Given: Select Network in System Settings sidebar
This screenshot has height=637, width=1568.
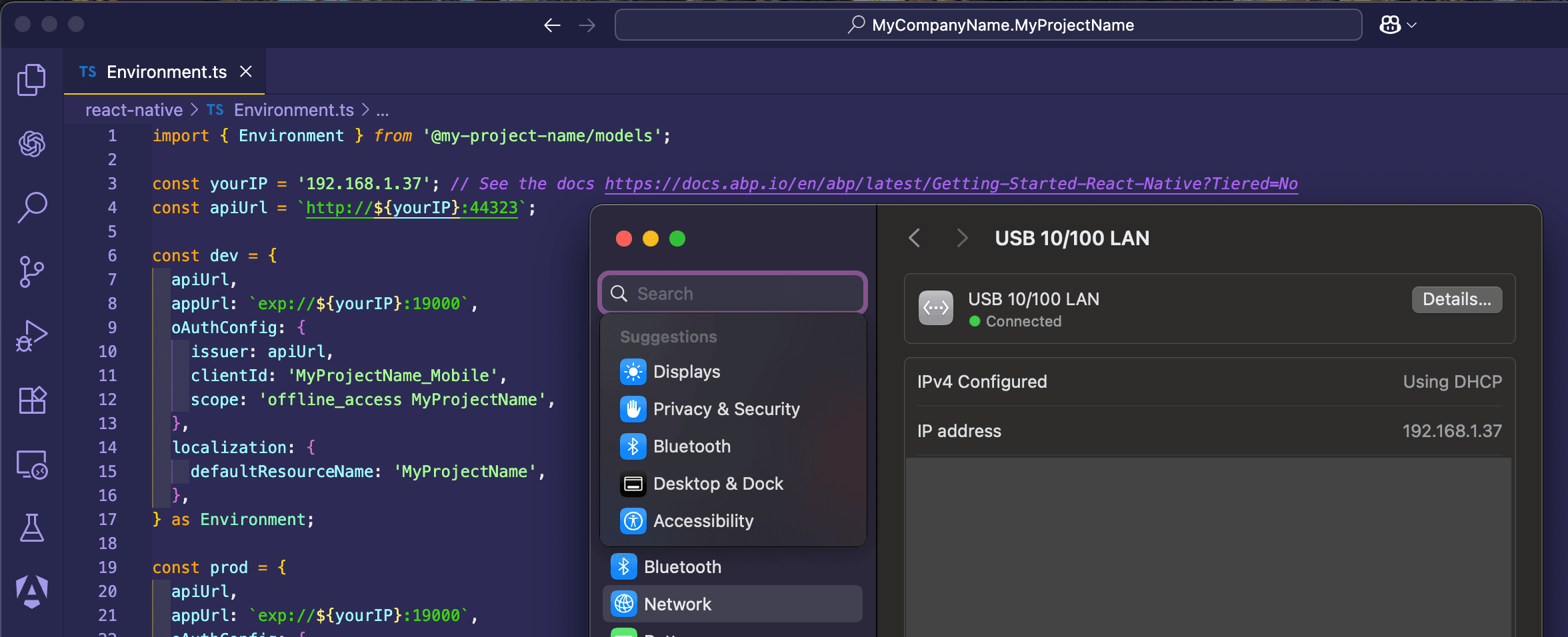Looking at the screenshot, I should coord(677,604).
